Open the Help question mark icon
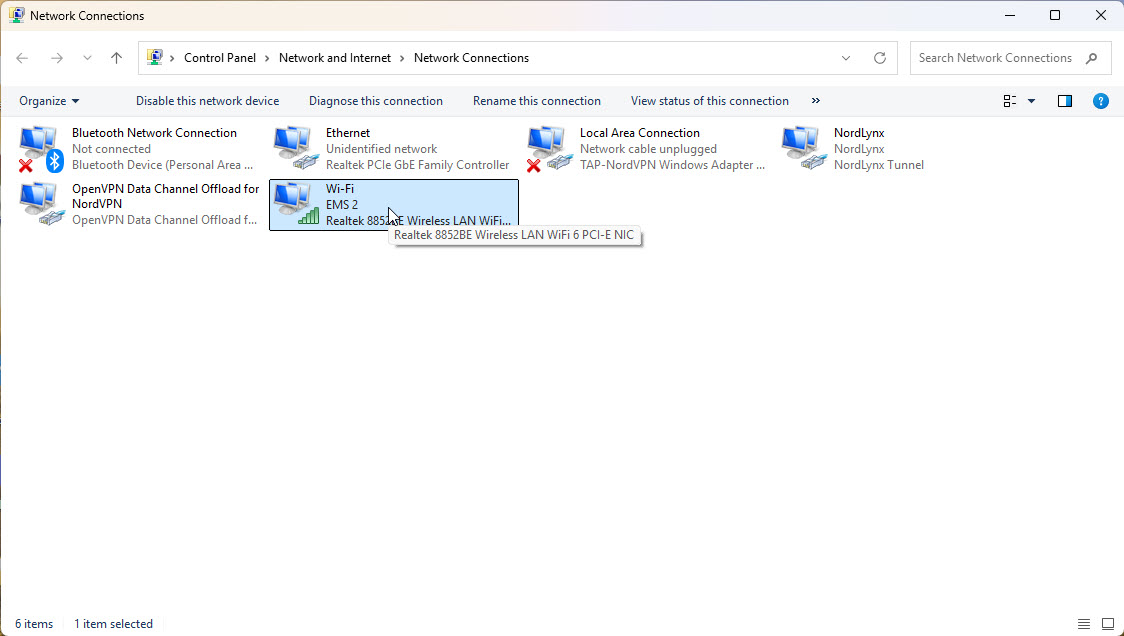The width and height of the screenshot is (1124, 636). click(1100, 101)
